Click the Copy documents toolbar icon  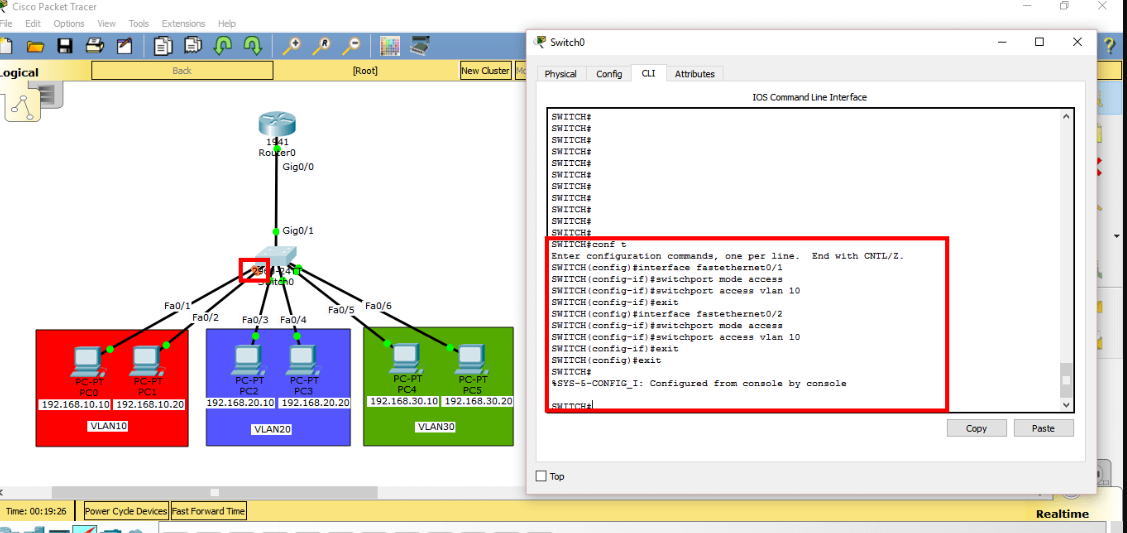164,47
